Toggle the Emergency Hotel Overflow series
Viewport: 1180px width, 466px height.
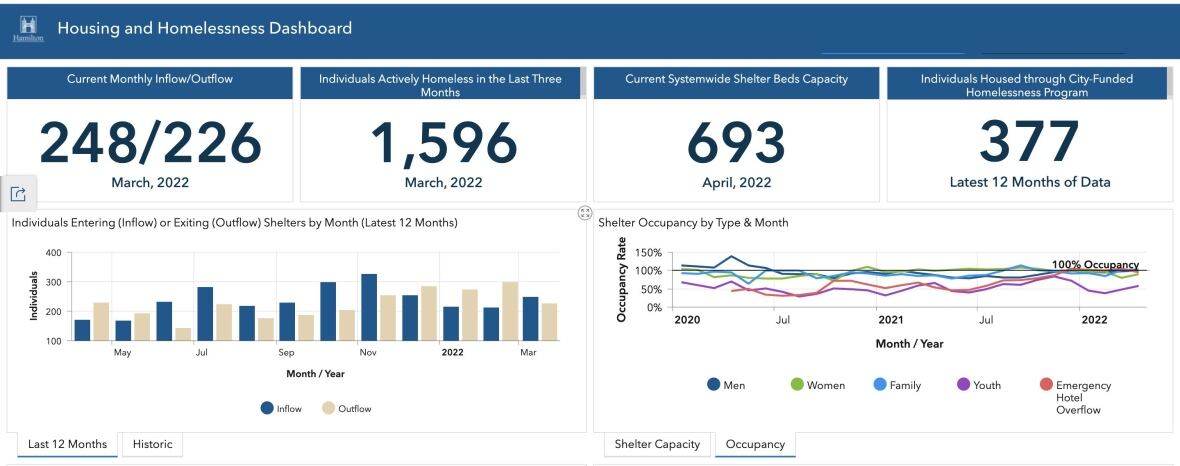point(1046,385)
